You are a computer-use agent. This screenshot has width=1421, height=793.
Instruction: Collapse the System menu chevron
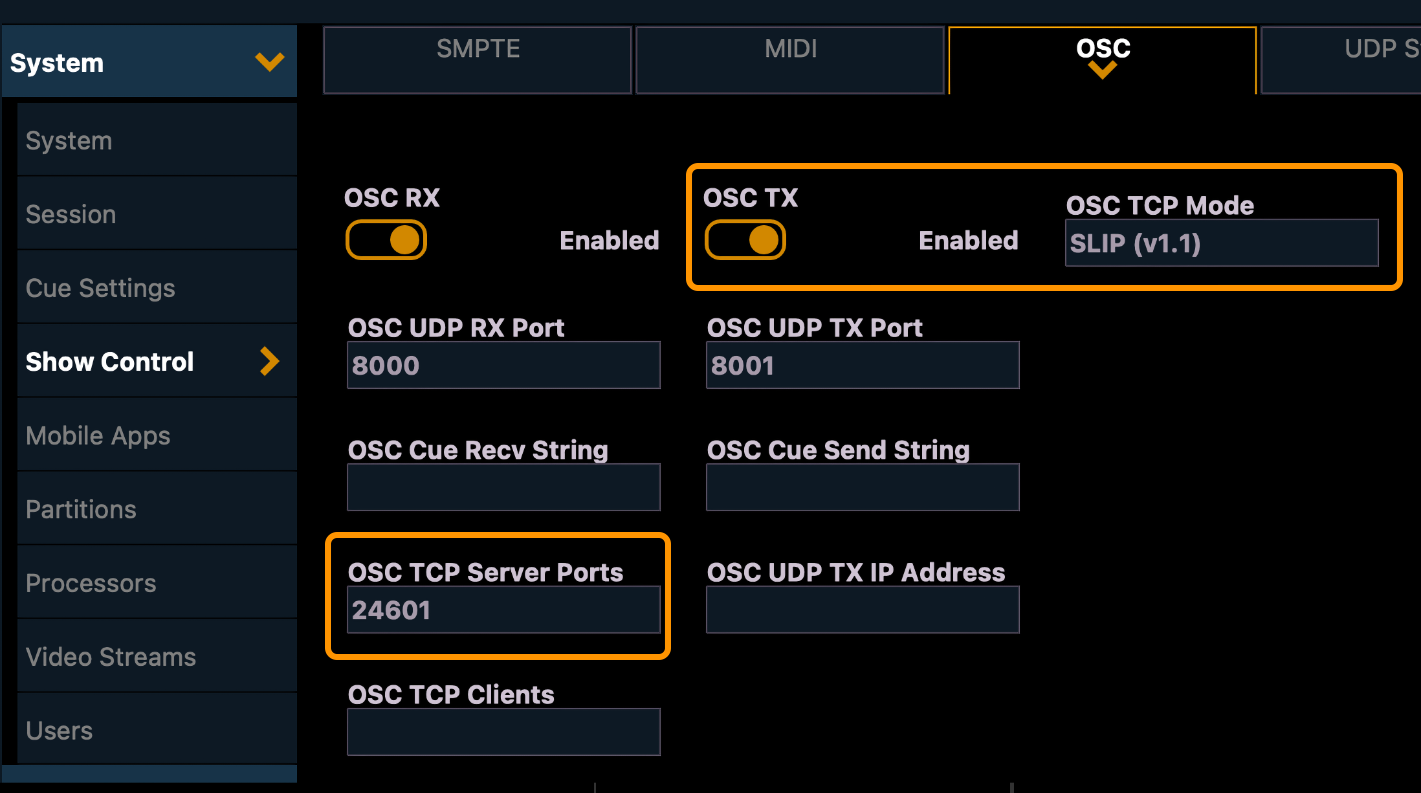click(x=269, y=63)
